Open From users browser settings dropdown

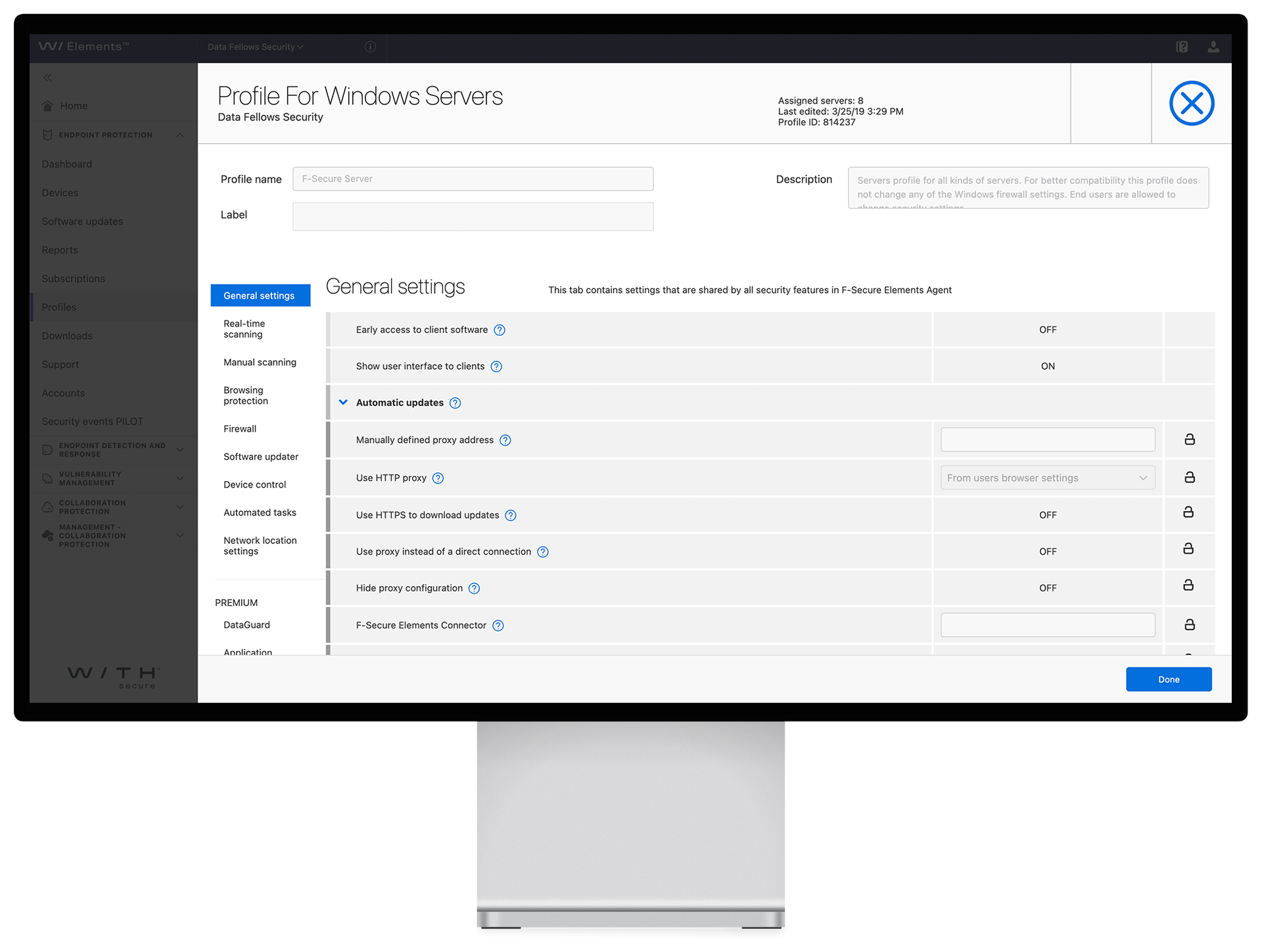pos(1047,478)
